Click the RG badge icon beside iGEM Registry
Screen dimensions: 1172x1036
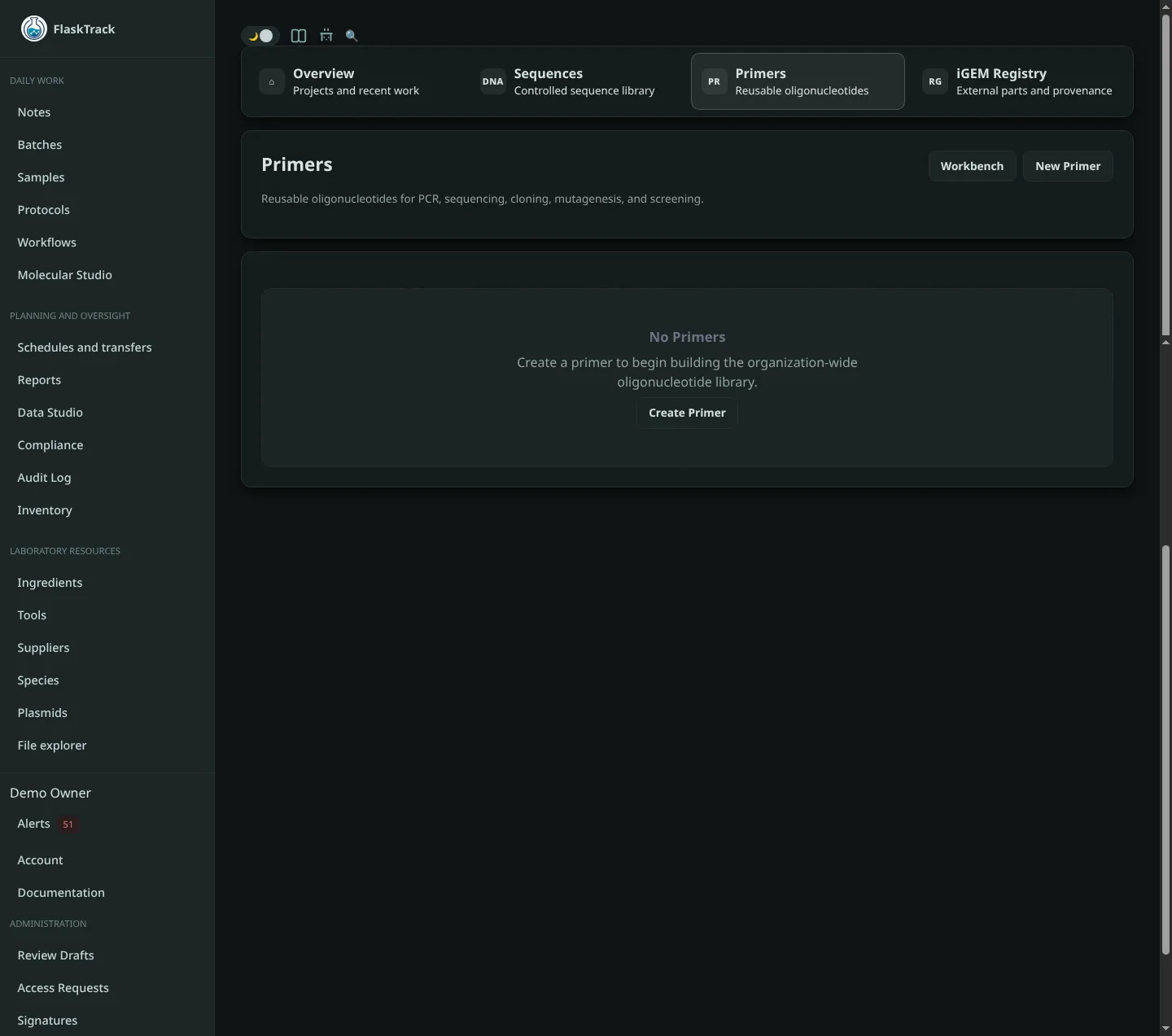pos(935,81)
